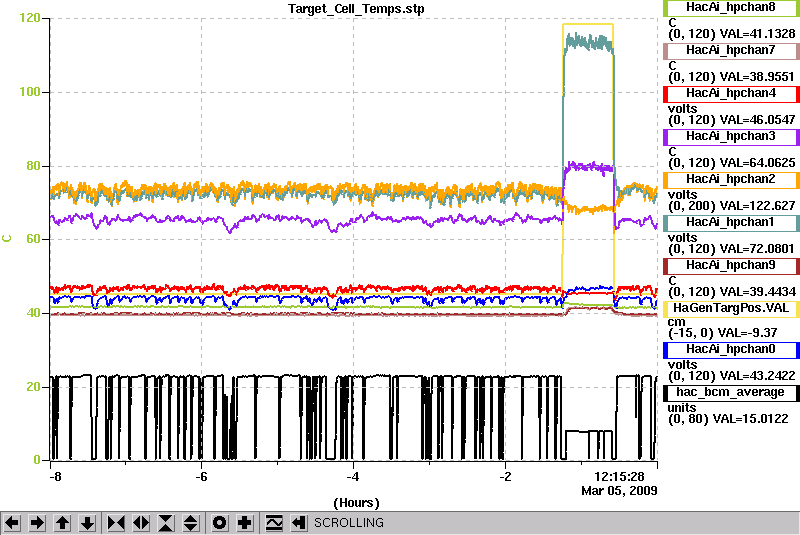Click the -6 tick label on the time axis

[202, 477]
